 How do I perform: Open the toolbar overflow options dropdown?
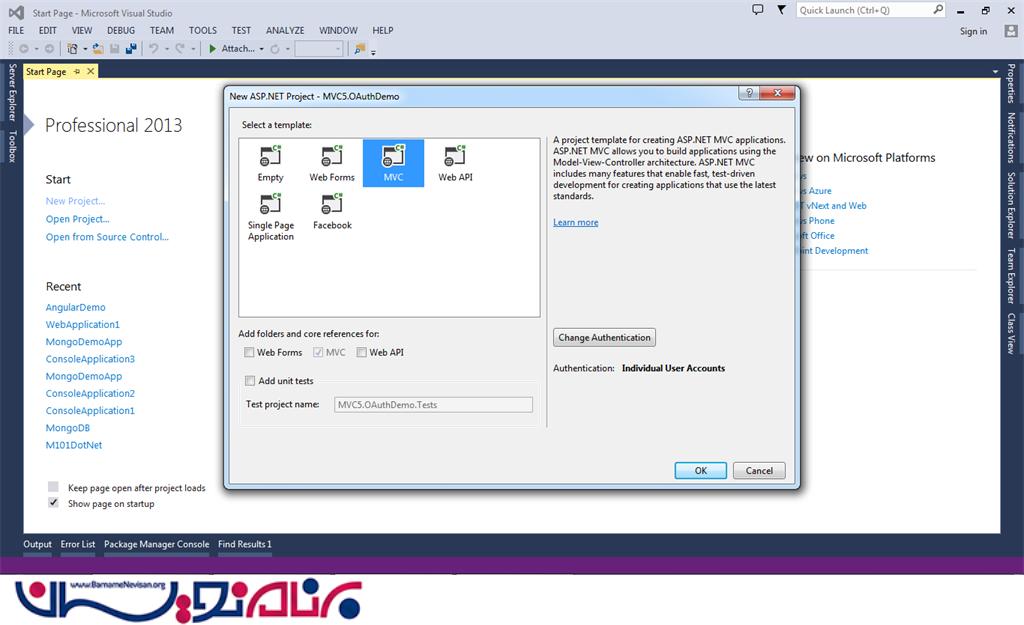tap(374, 52)
